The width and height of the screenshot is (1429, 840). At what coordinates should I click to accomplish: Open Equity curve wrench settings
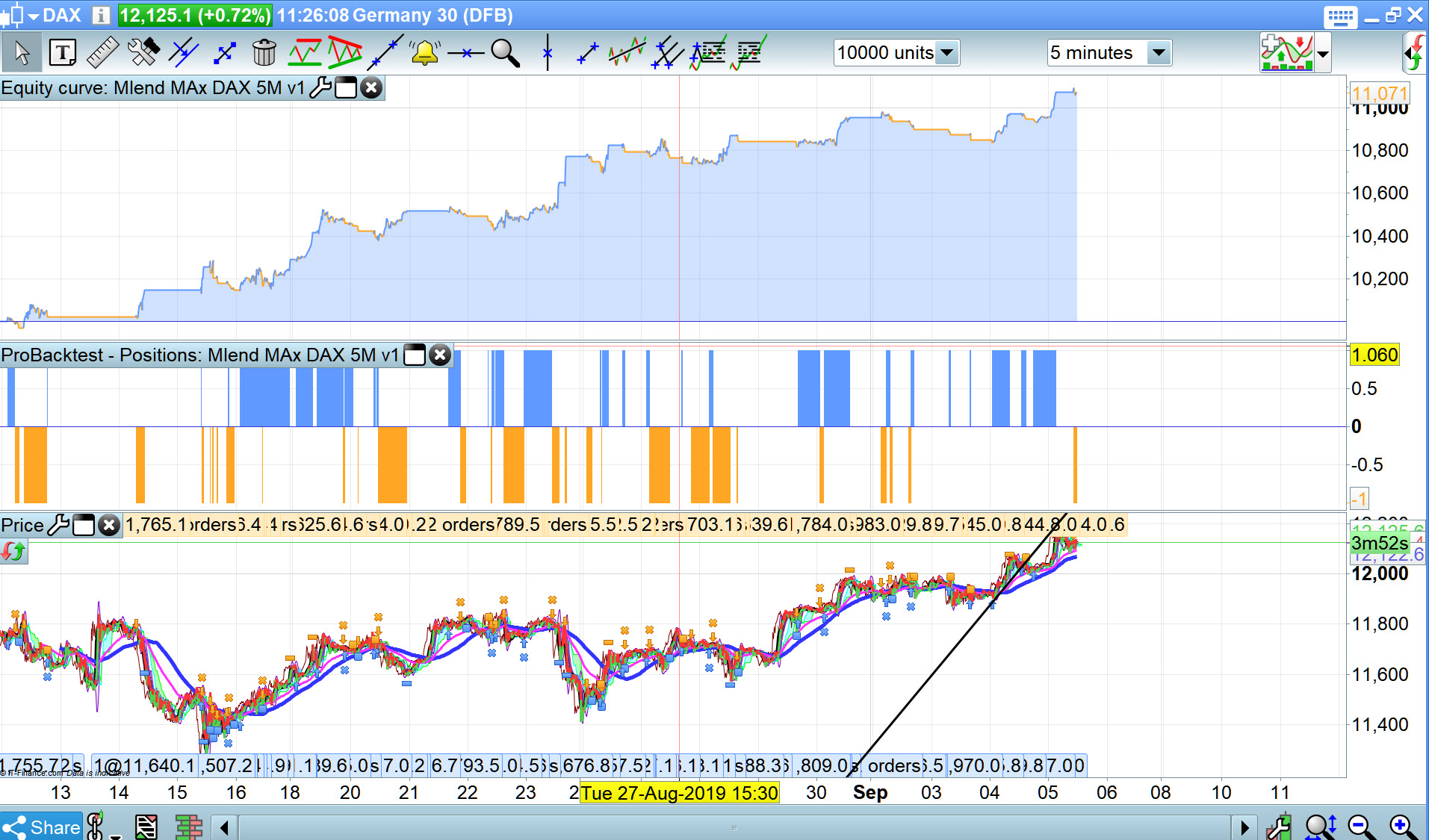click(x=320, y=88)
